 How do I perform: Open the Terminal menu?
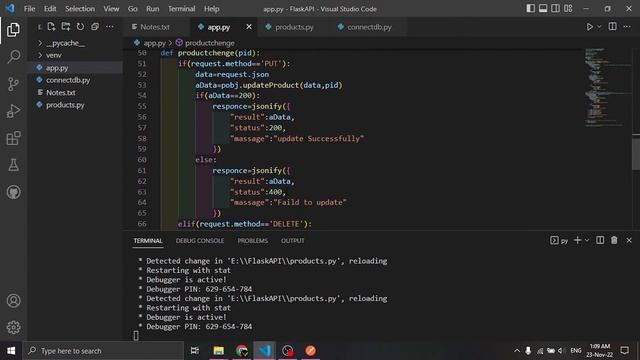[182, 9]
